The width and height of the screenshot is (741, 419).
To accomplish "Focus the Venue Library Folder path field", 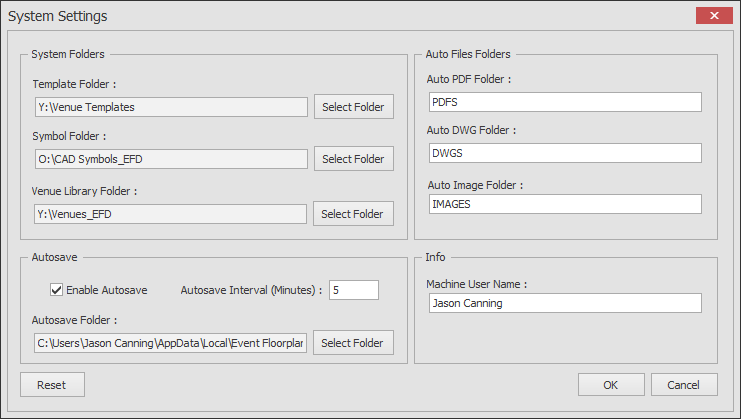I will coord(170,214).
